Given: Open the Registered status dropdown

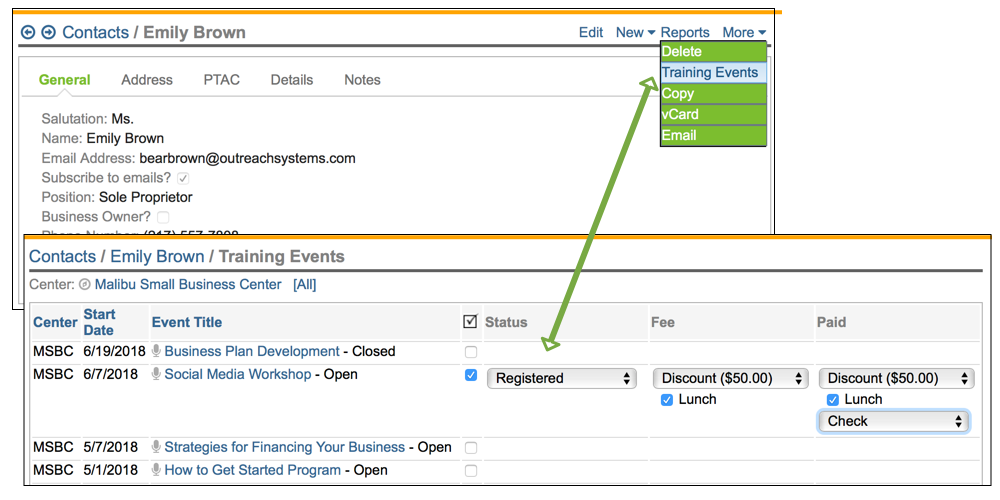Looking at the screenshot, I should (562, 378).
